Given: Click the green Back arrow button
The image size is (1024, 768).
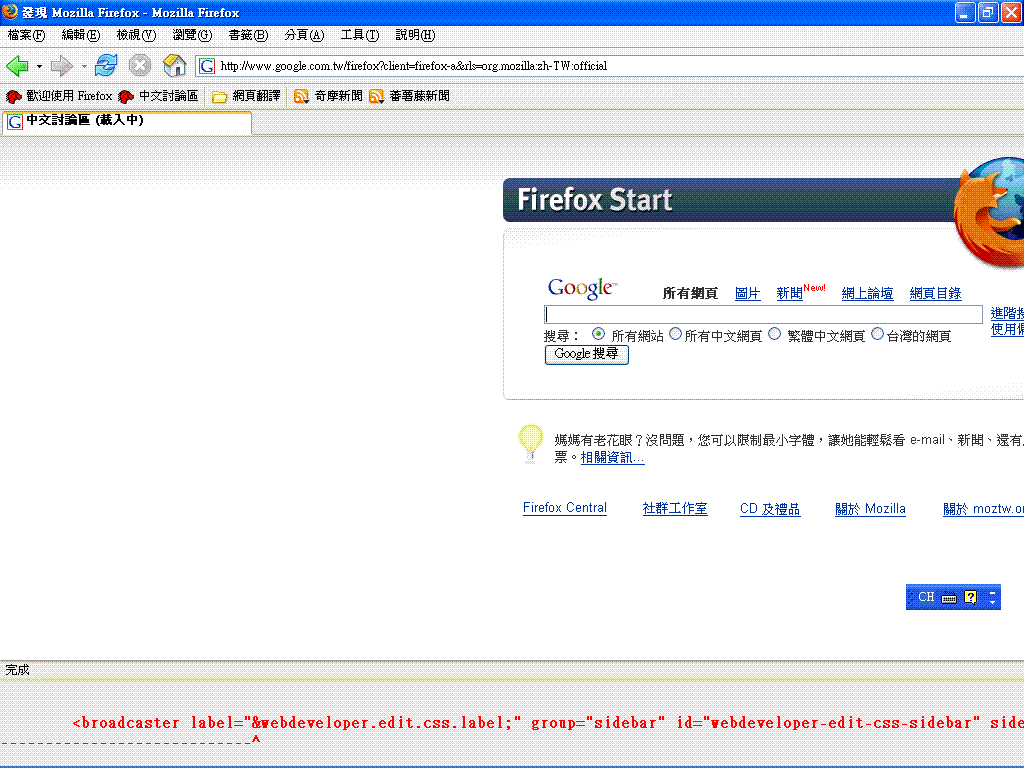Looking at the screenshot, I should coord(17,66).
